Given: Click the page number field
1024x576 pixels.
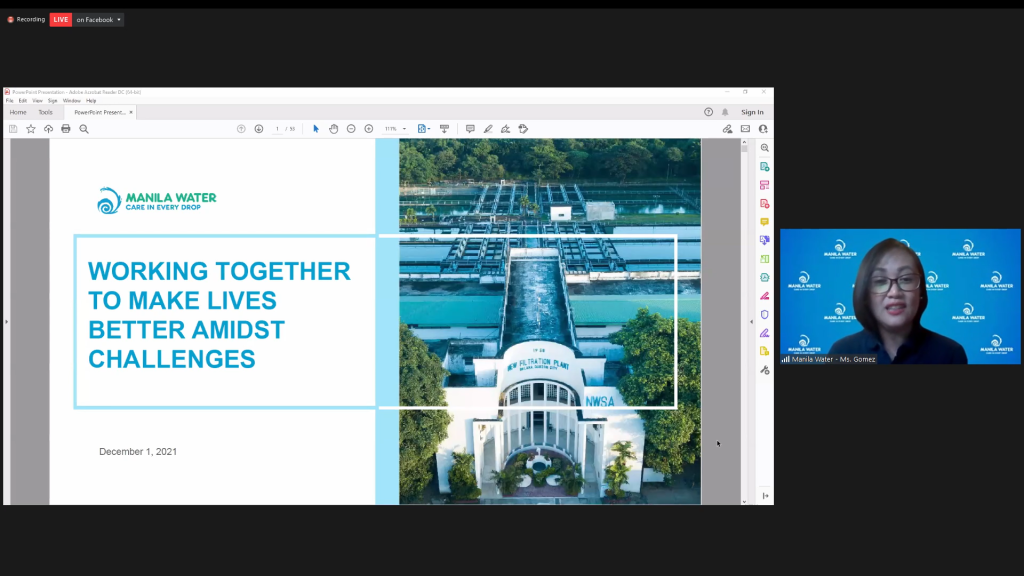Looking at the screenshot, I should click(x=278, y=129).
